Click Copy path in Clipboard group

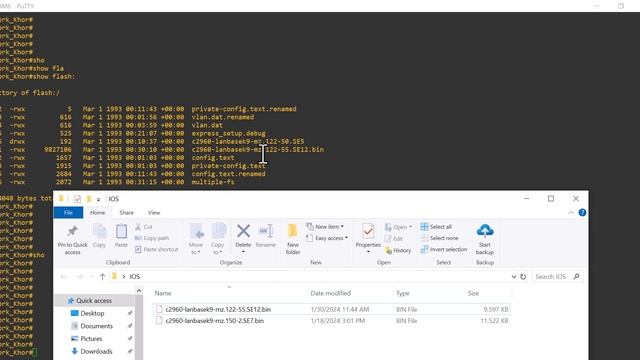pyautogui.click(x=152, y=238)
